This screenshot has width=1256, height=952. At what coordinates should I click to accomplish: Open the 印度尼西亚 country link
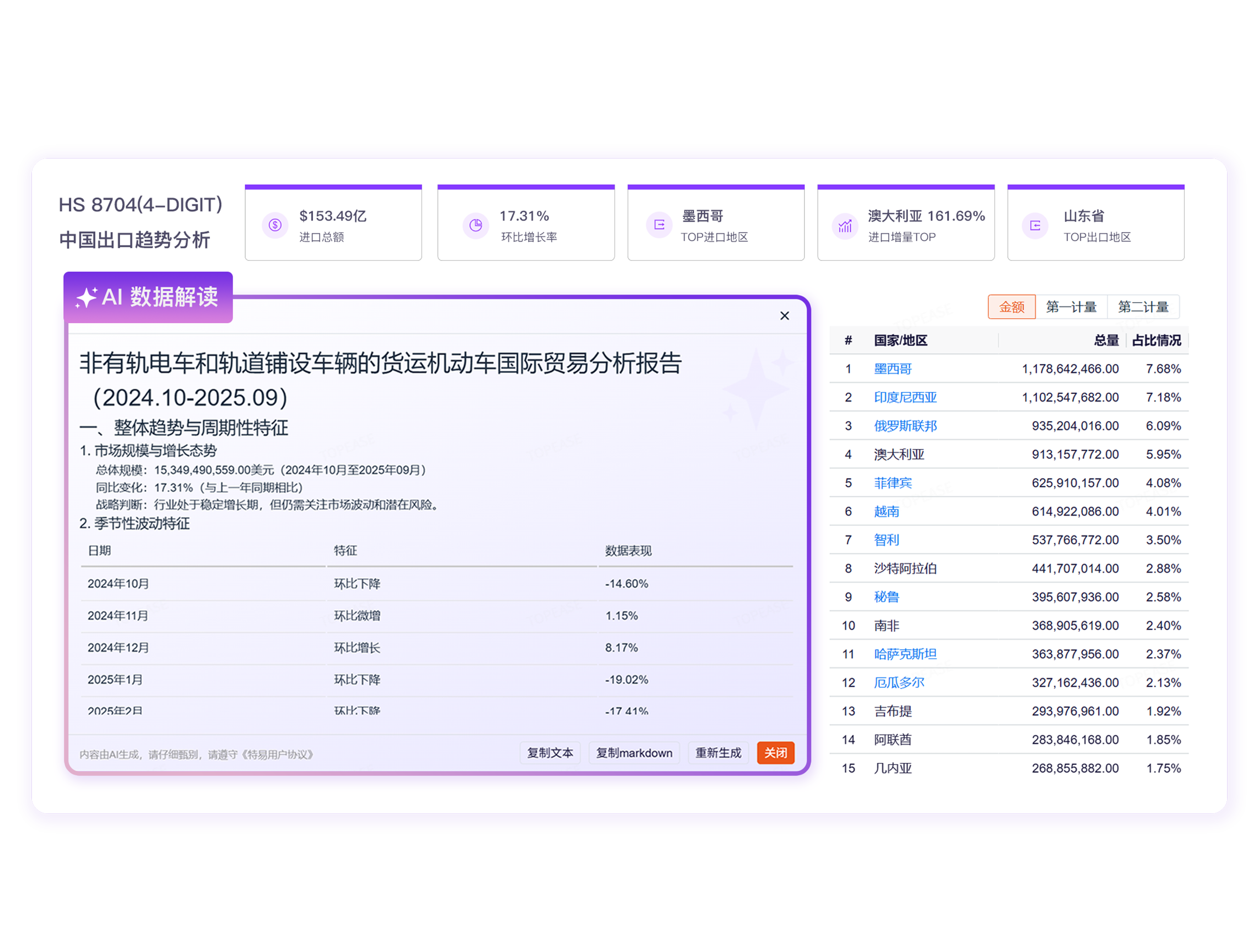tap(905, 398)
